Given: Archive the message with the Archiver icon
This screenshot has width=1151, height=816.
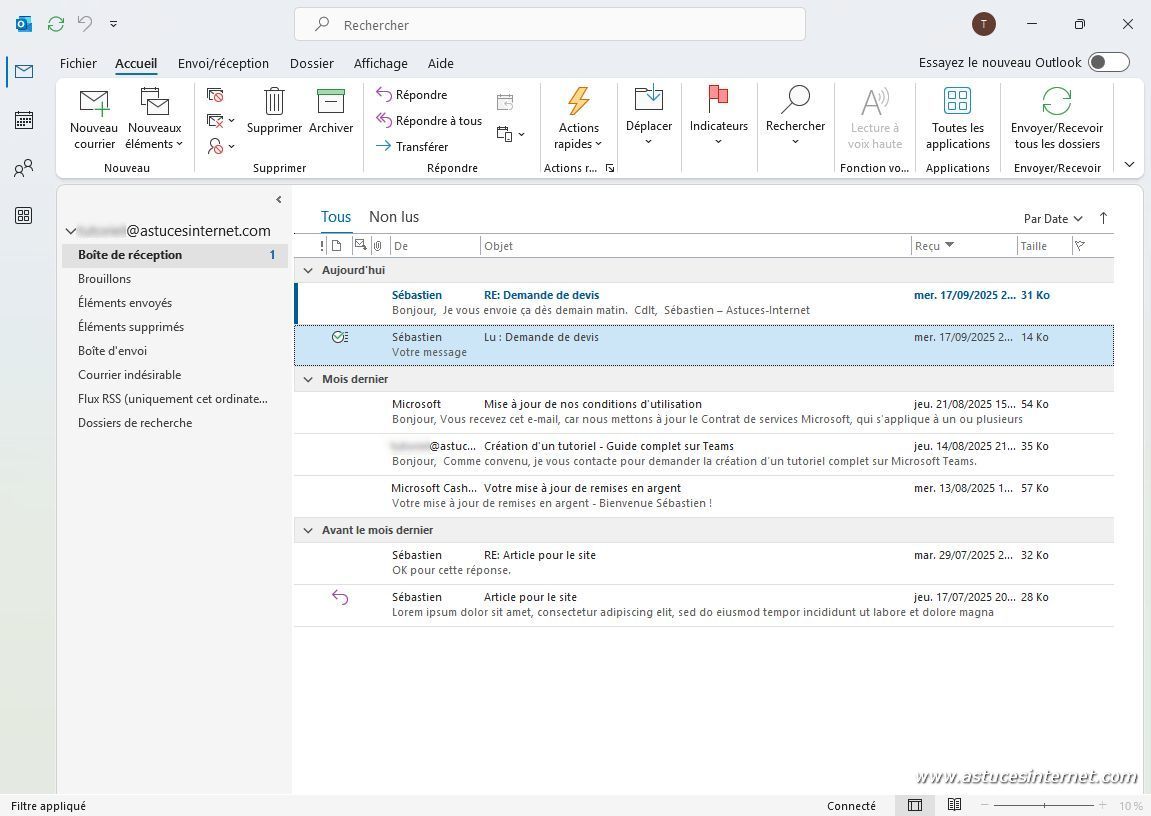Looking at the screenshot, I should [x=330, y=102].
